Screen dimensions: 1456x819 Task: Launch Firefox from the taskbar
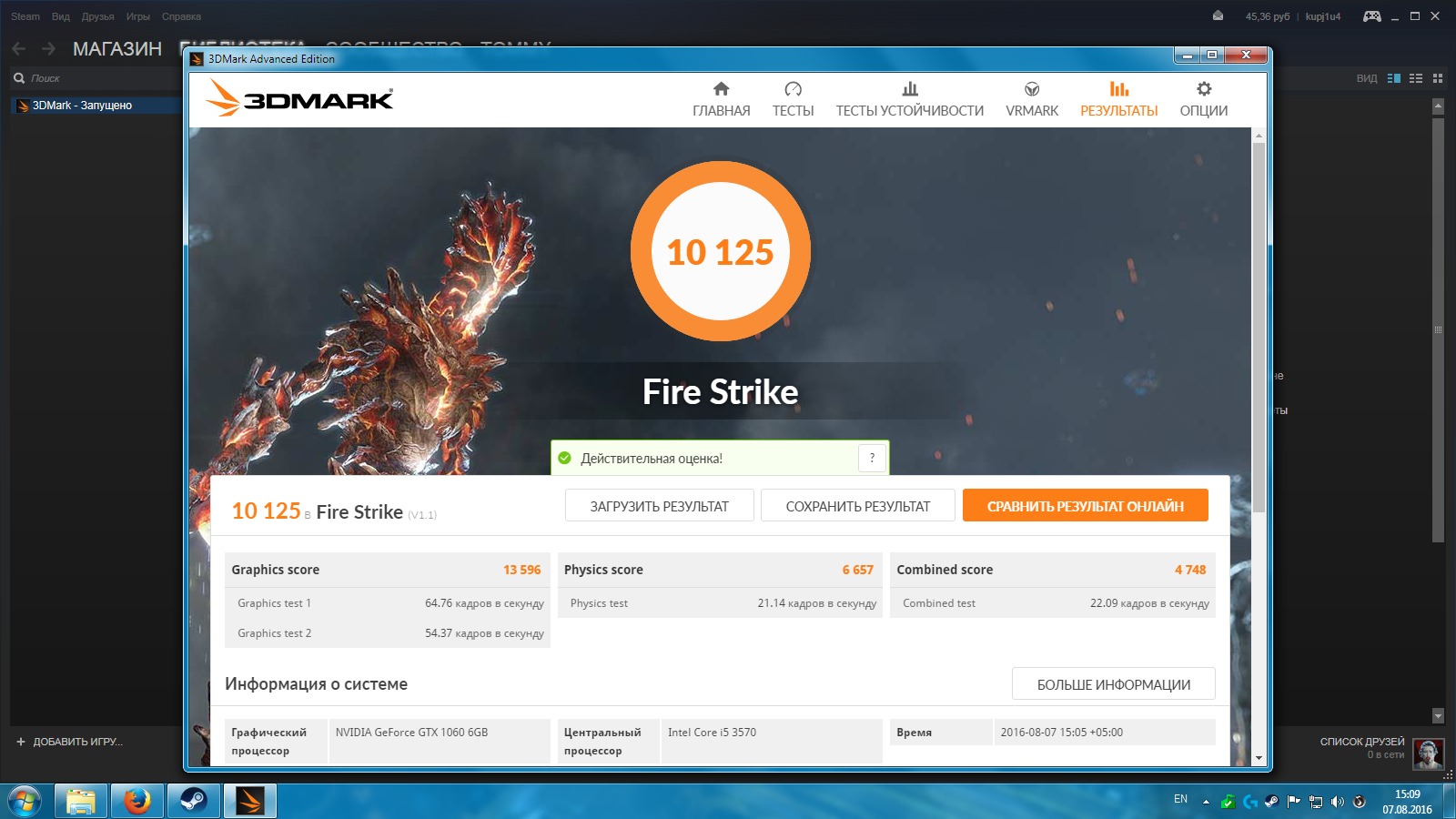click(137, 801)
